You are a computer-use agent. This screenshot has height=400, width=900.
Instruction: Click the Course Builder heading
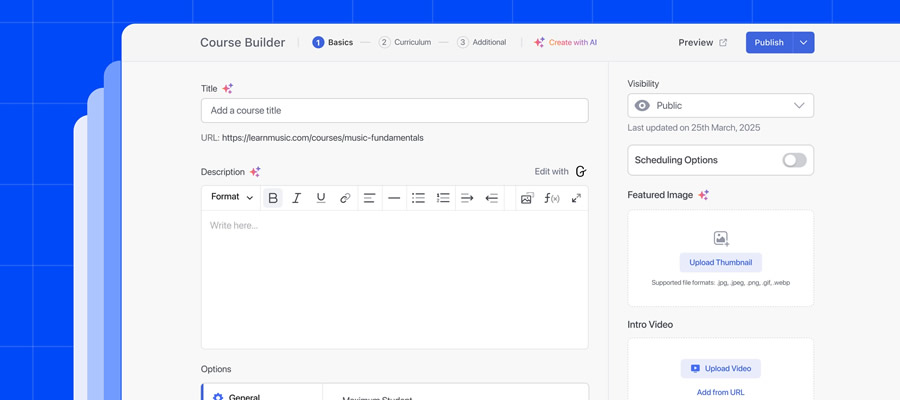(x=243, y=42)
